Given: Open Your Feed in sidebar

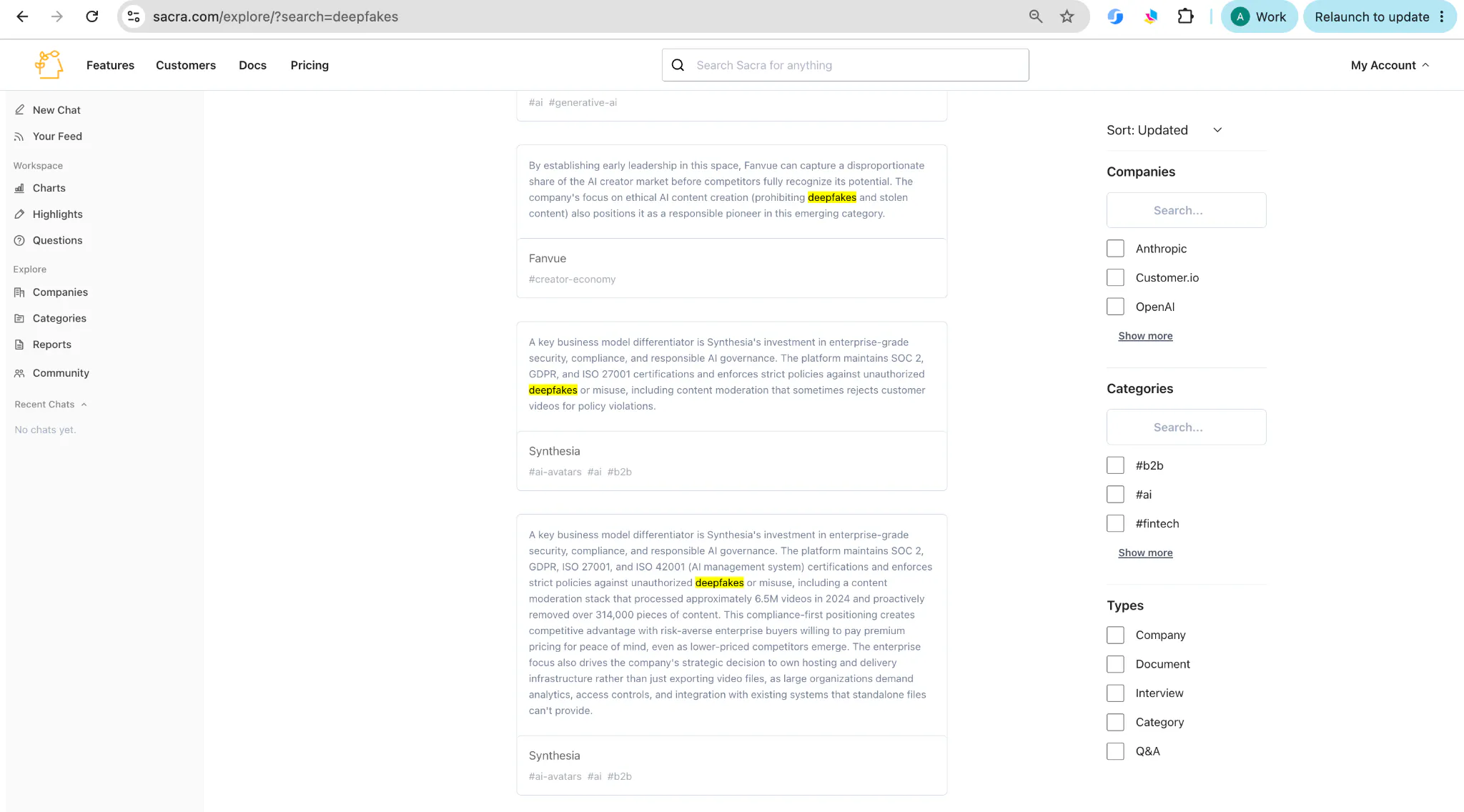Looking at the screenshot, I should click(x=57, y=137).
